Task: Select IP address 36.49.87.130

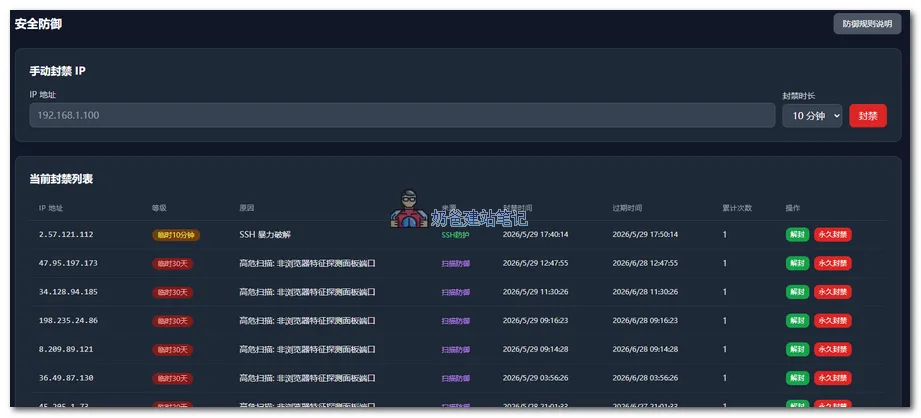Action: tap(66, 378)
